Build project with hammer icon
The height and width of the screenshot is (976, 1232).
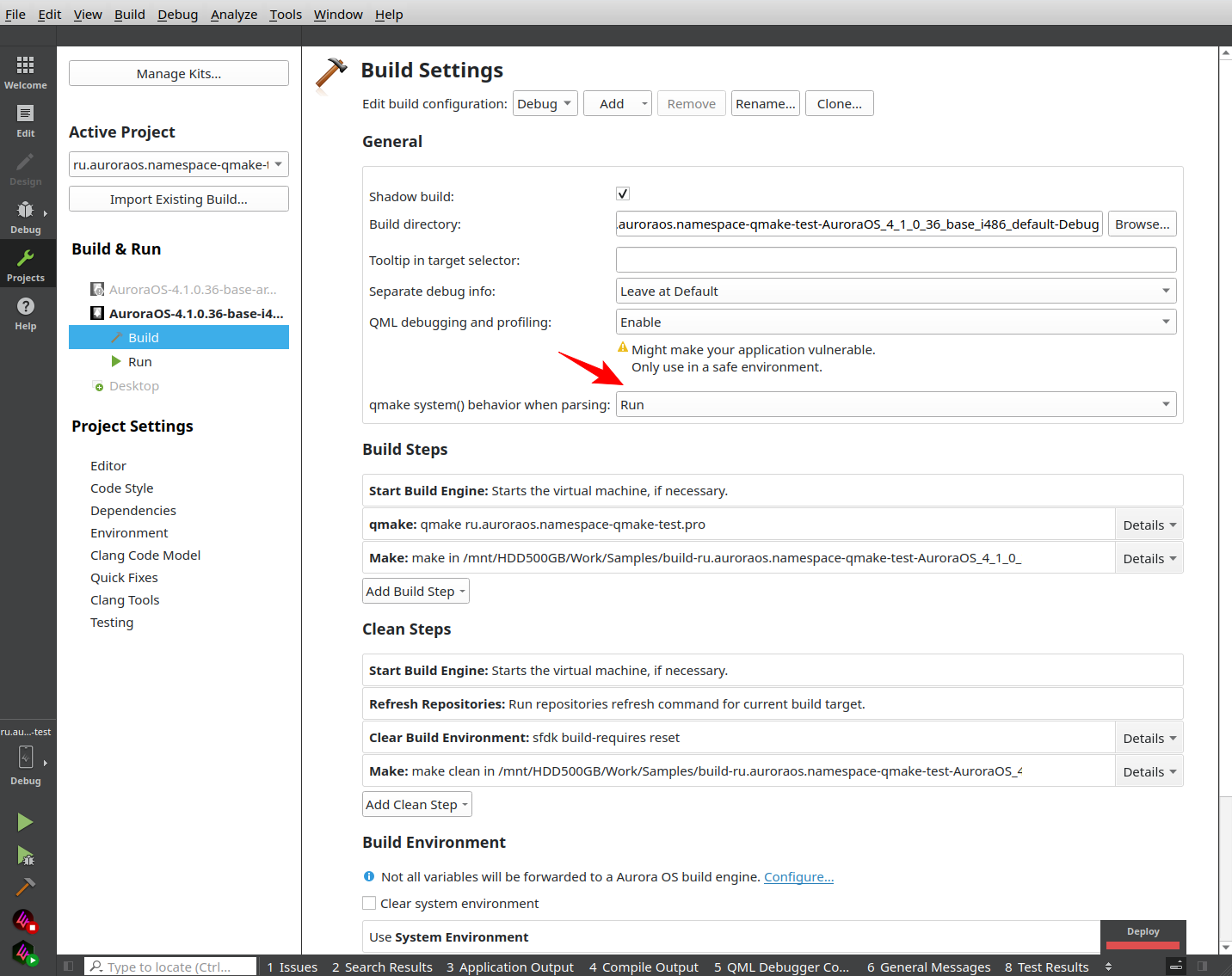(x=25, y=887)
